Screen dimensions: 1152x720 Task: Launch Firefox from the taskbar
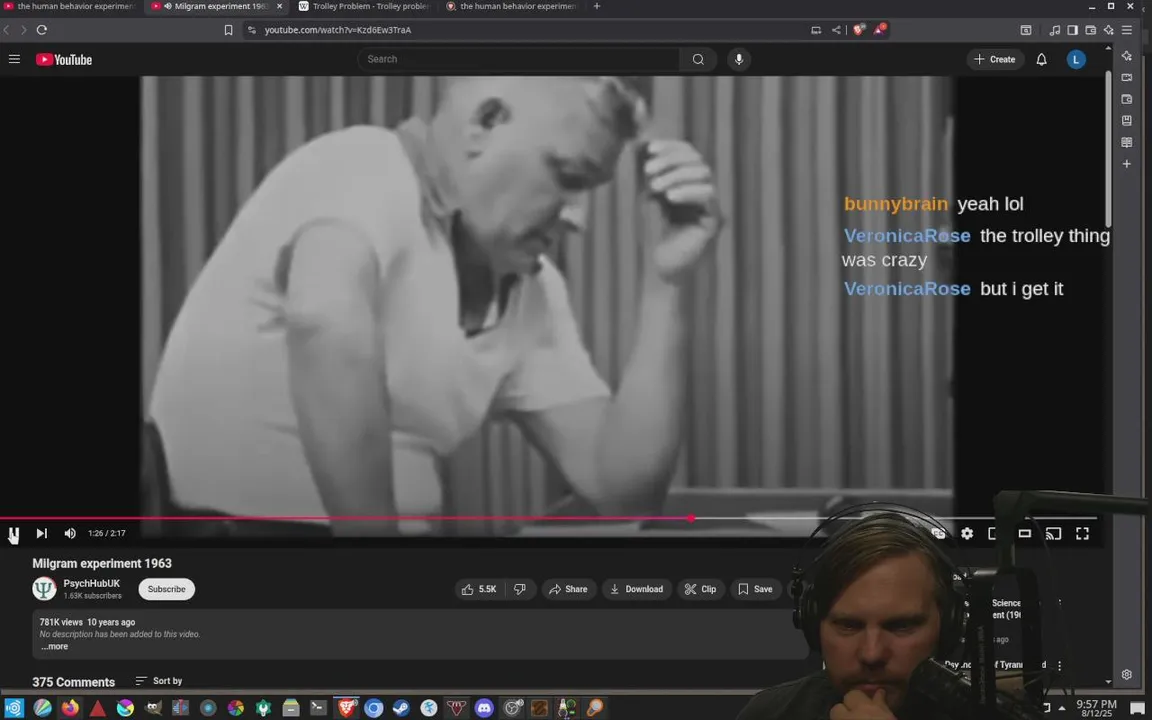coord(70,708)
